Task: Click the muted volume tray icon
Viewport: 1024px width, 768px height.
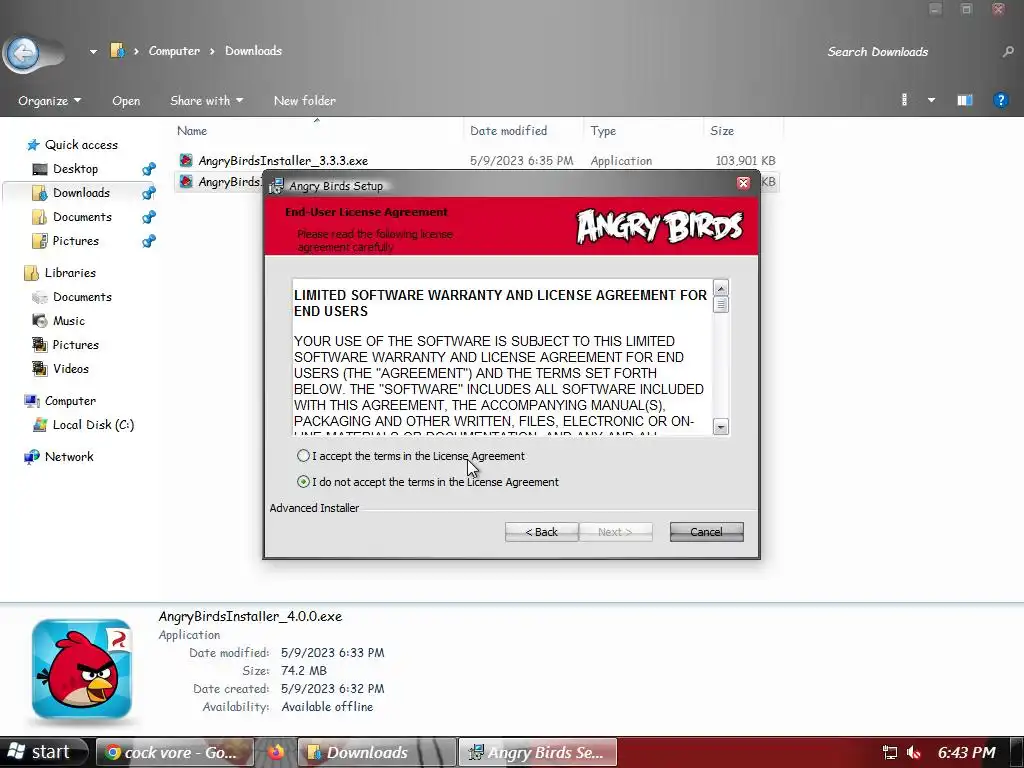Action: click(x=914, y=753)
